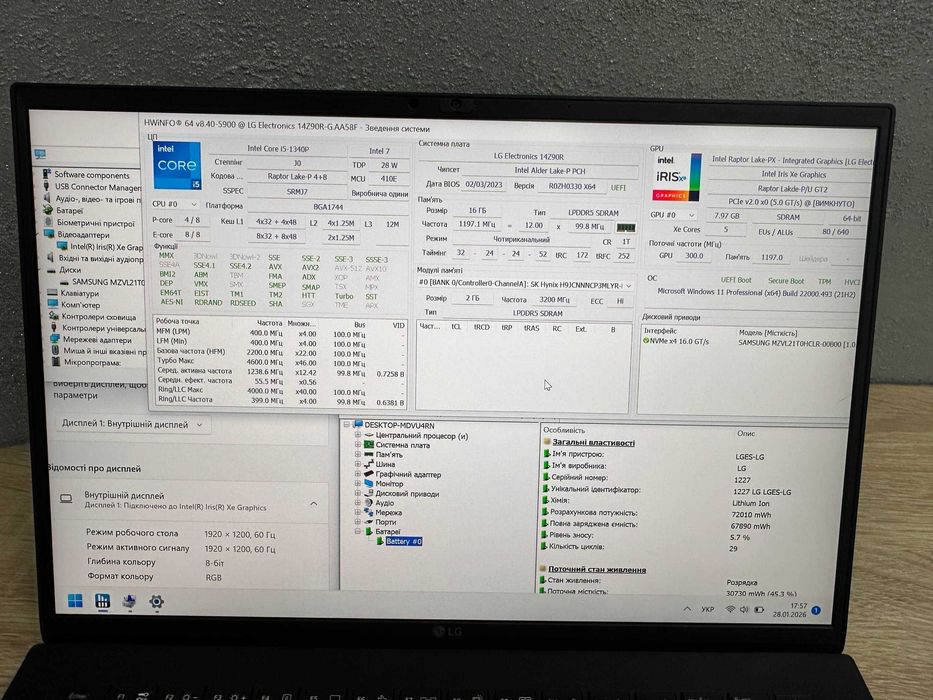Click the Wi-Fi icon in the system tray
The width and height of the screenshot is (933, 700).
pyautogui.click(x=731, y=610)
